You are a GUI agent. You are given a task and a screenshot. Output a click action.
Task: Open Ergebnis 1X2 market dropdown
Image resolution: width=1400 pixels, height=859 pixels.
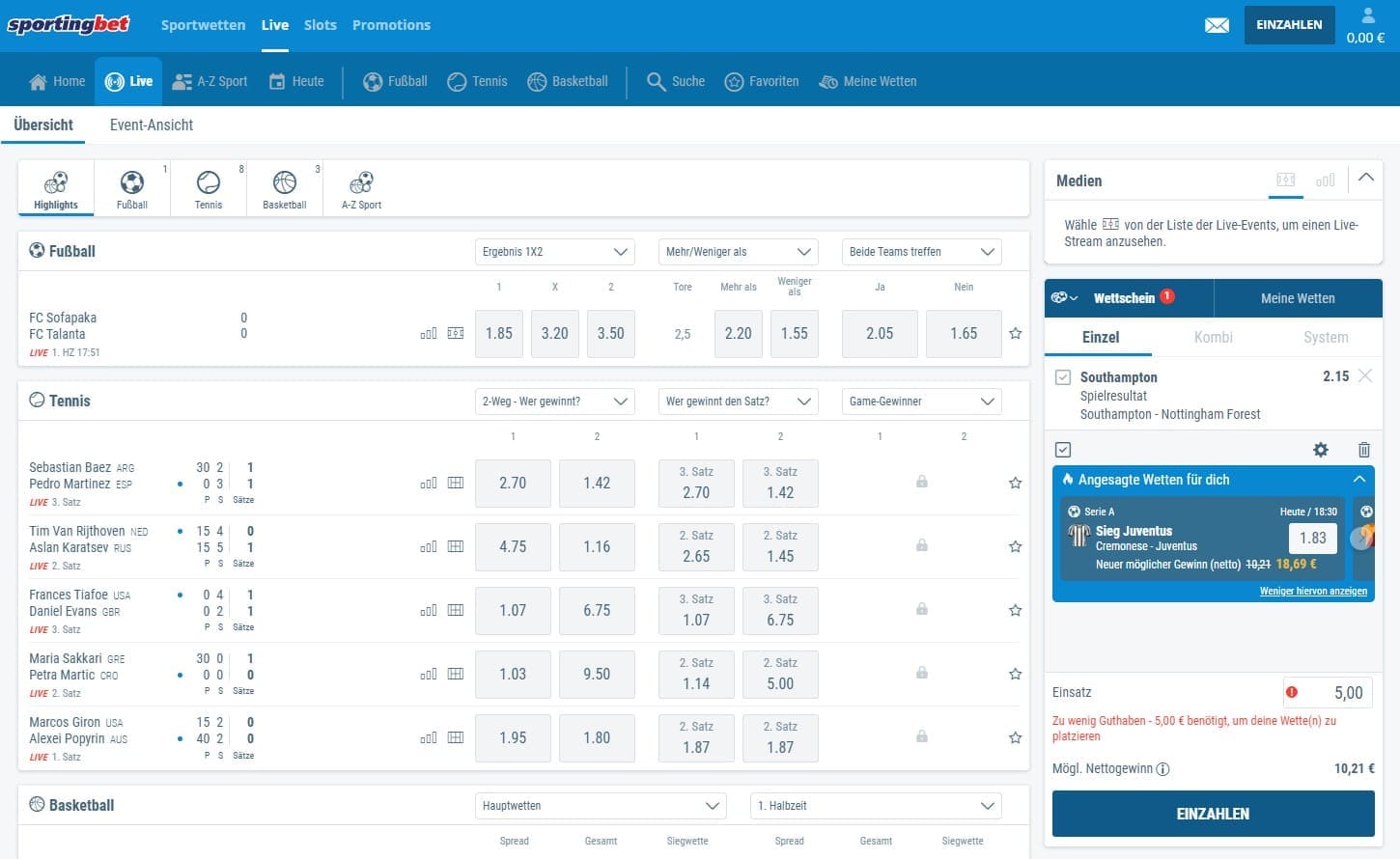(x=555, y=252)
